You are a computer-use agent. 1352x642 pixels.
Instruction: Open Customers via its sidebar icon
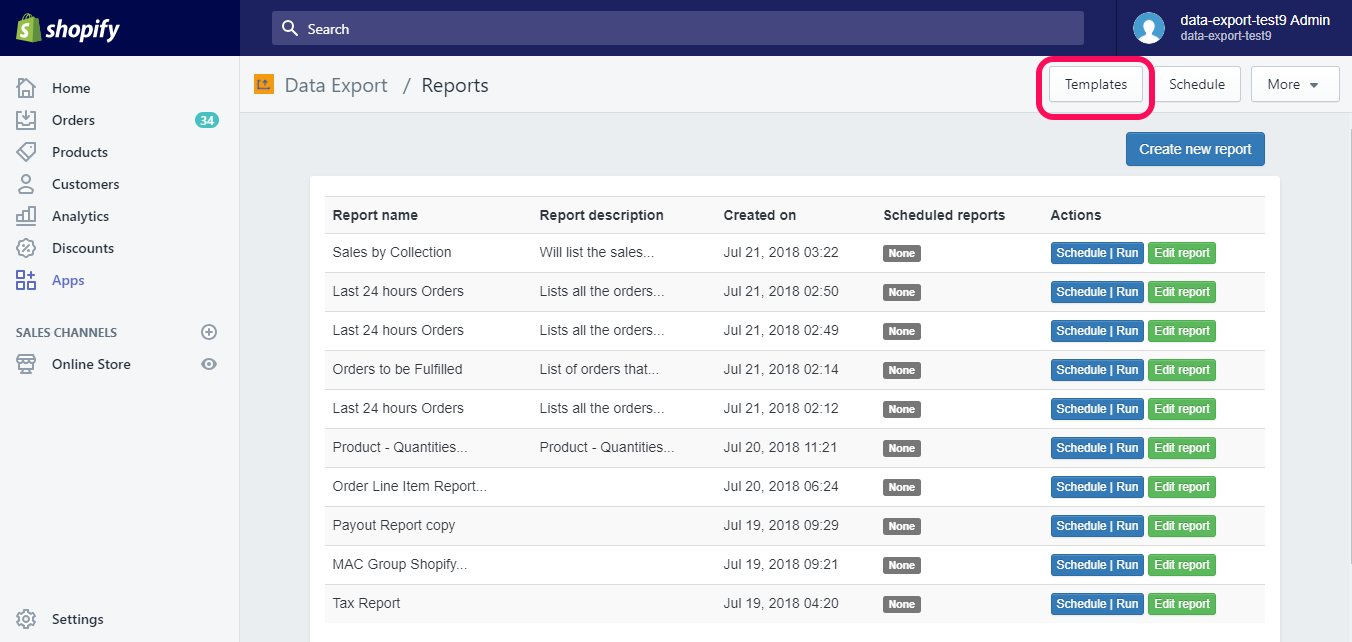point(26,184)
